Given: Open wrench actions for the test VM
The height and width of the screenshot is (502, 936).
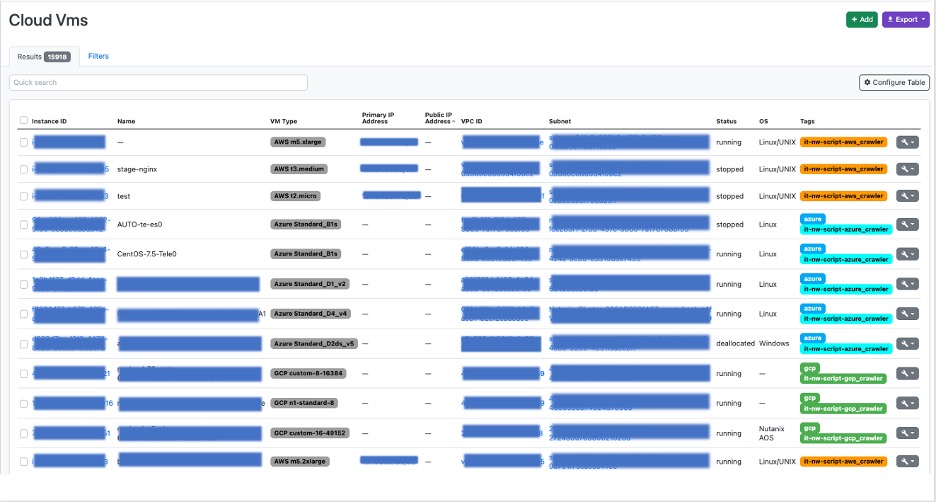Looking at the screenshot, I should 905,196.
